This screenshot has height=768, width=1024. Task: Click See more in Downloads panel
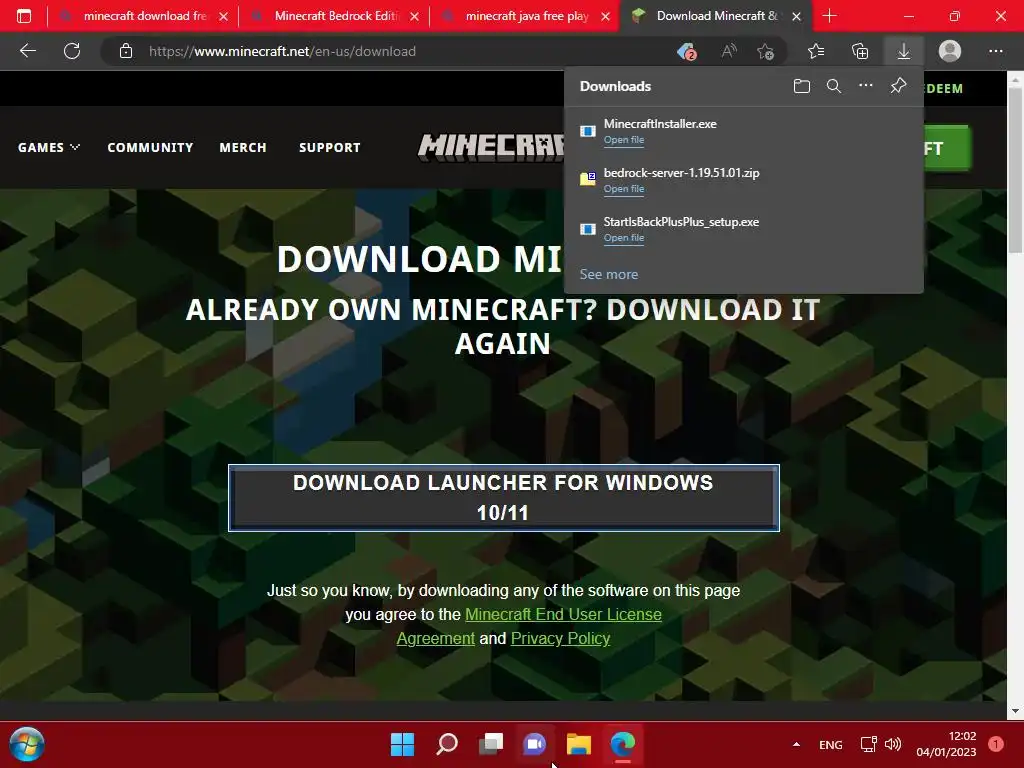(x=609, y=274)
